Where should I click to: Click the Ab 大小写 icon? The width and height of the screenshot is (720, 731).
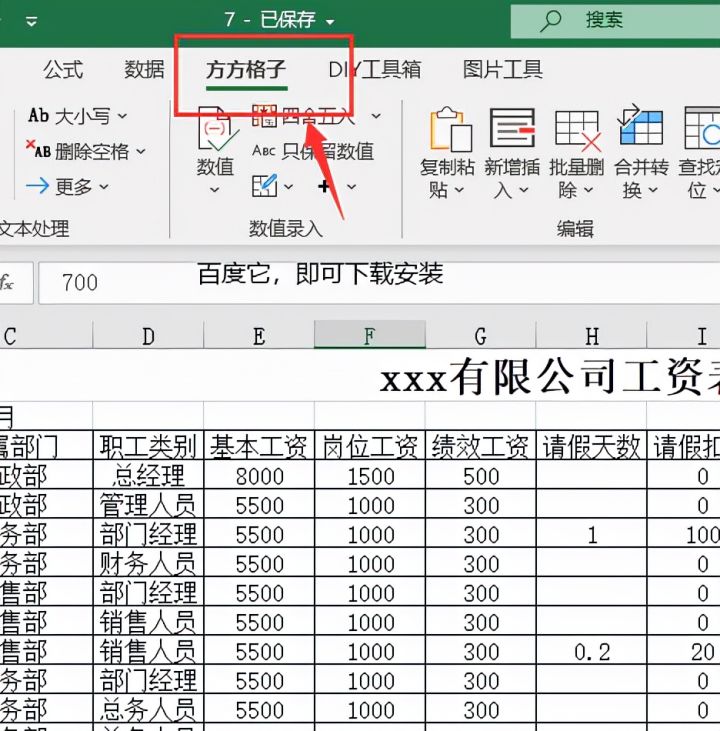coord(38,115)
